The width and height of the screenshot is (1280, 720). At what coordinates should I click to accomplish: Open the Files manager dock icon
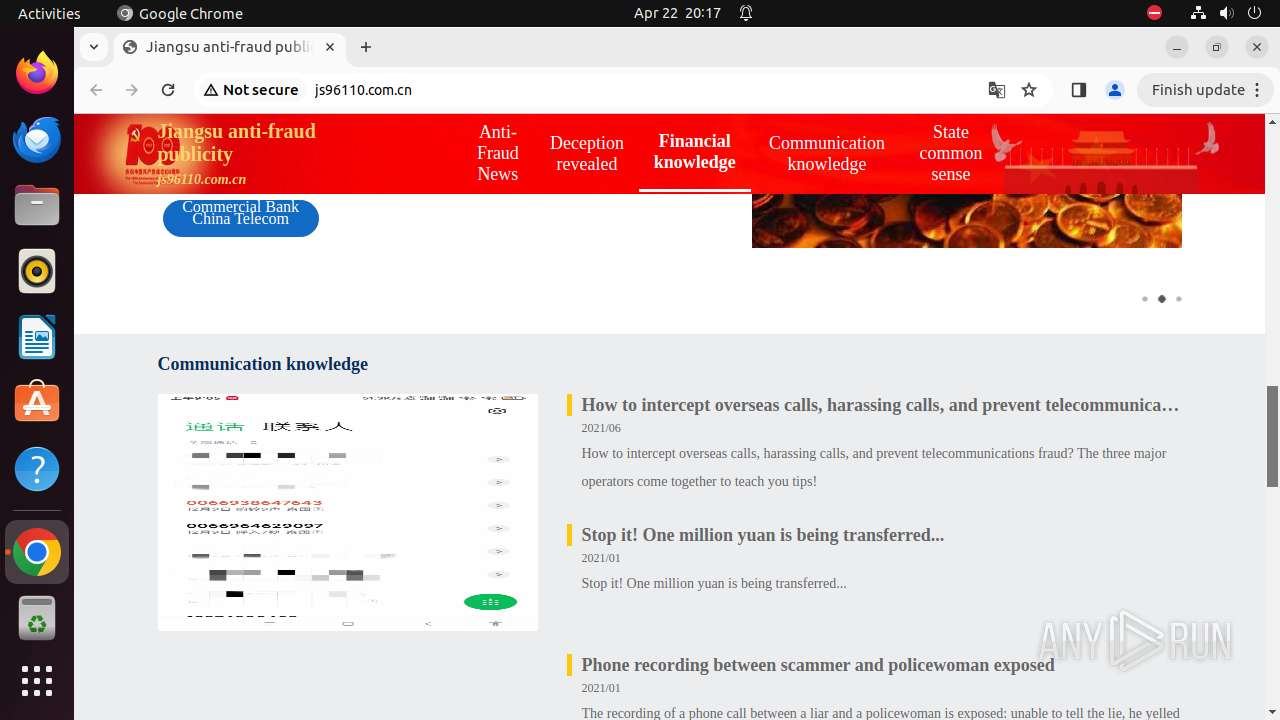pyautogui.click(x=37, y=205)
